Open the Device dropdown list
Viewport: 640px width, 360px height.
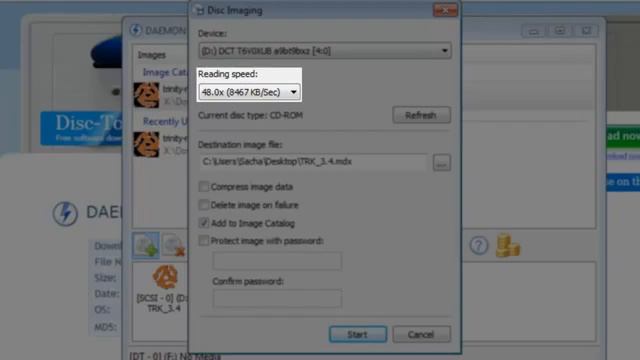(325, 51)
